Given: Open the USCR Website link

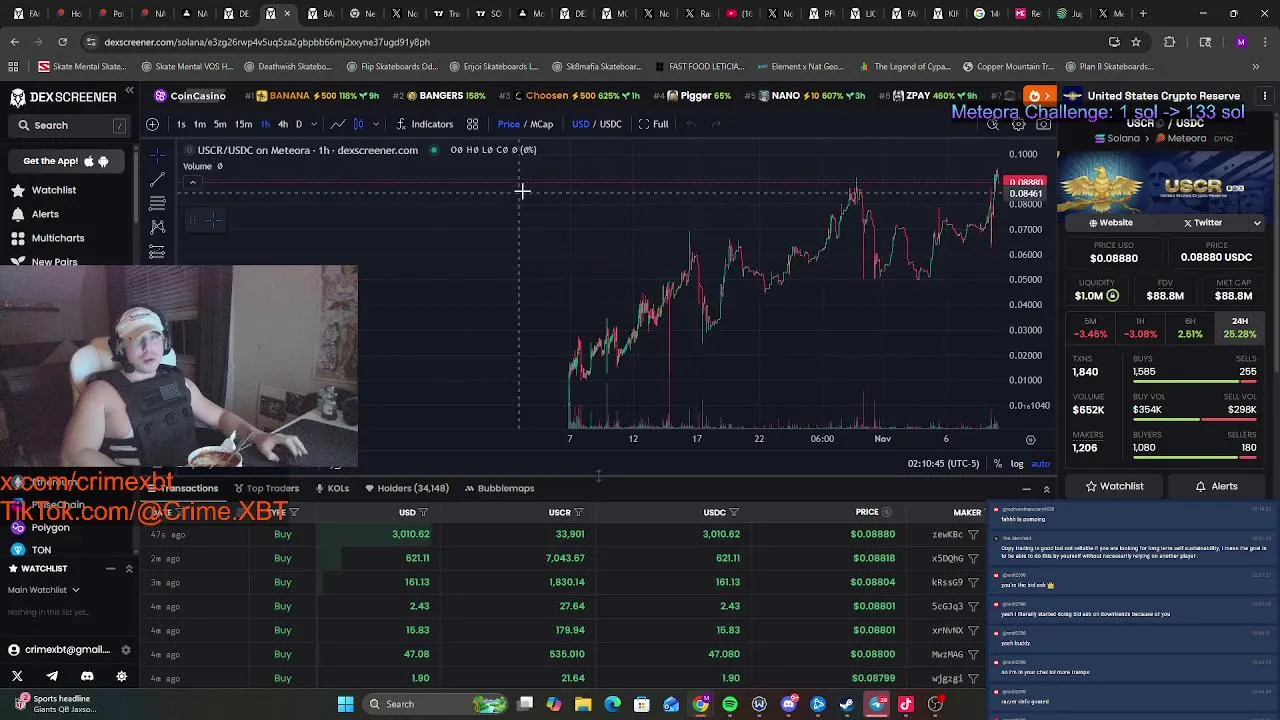Looking at the screenshot, I should [x=1110, y=223].
